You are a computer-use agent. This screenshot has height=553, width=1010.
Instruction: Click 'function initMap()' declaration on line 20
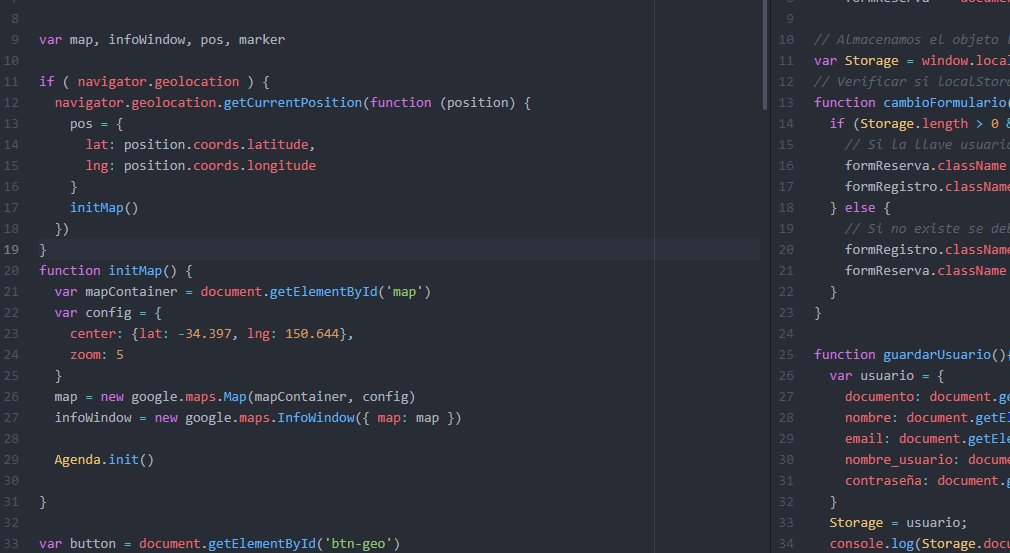pos(108,271)
